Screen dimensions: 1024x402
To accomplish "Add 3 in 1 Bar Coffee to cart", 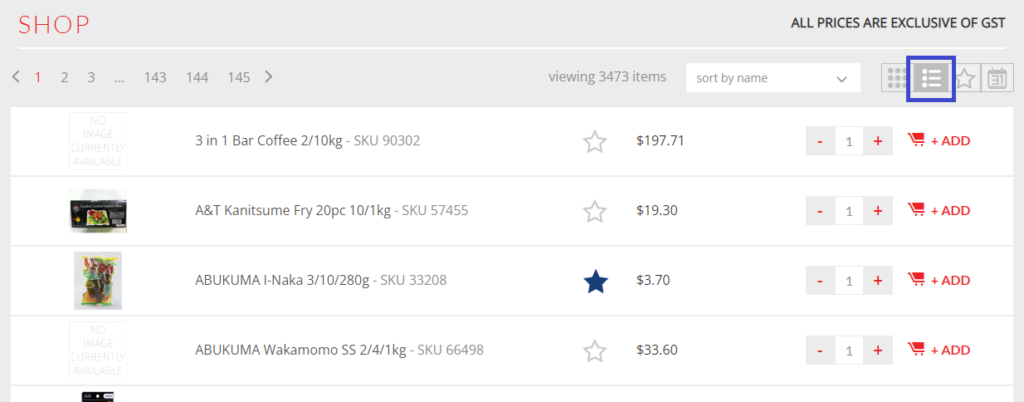I will click(x=938, y=141).
